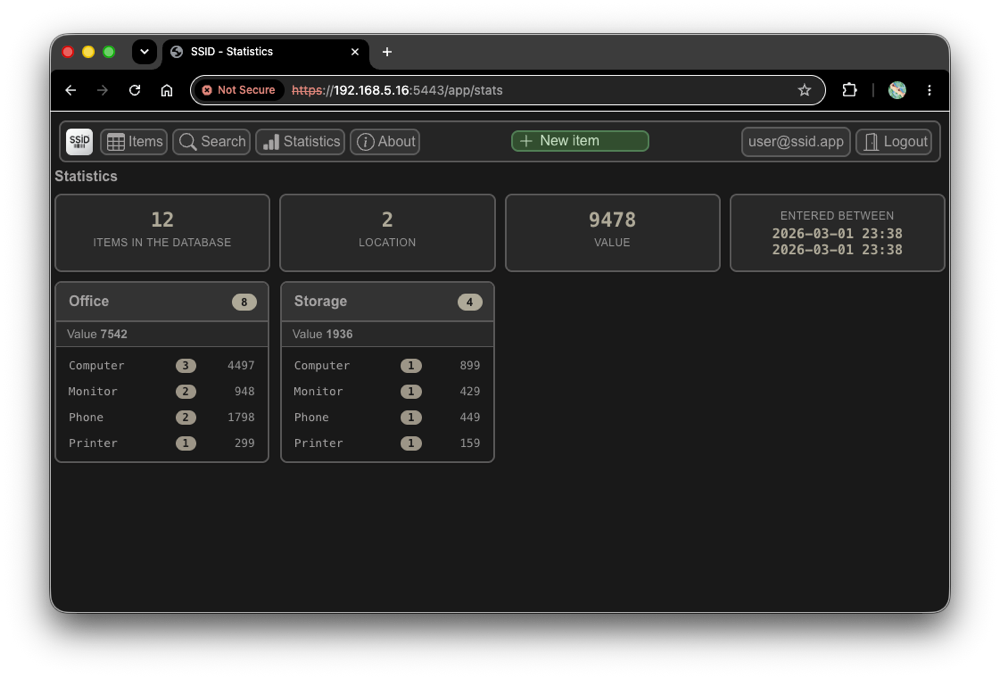
Task: Click the 12 items in the database card
Action: coord(162,233)
